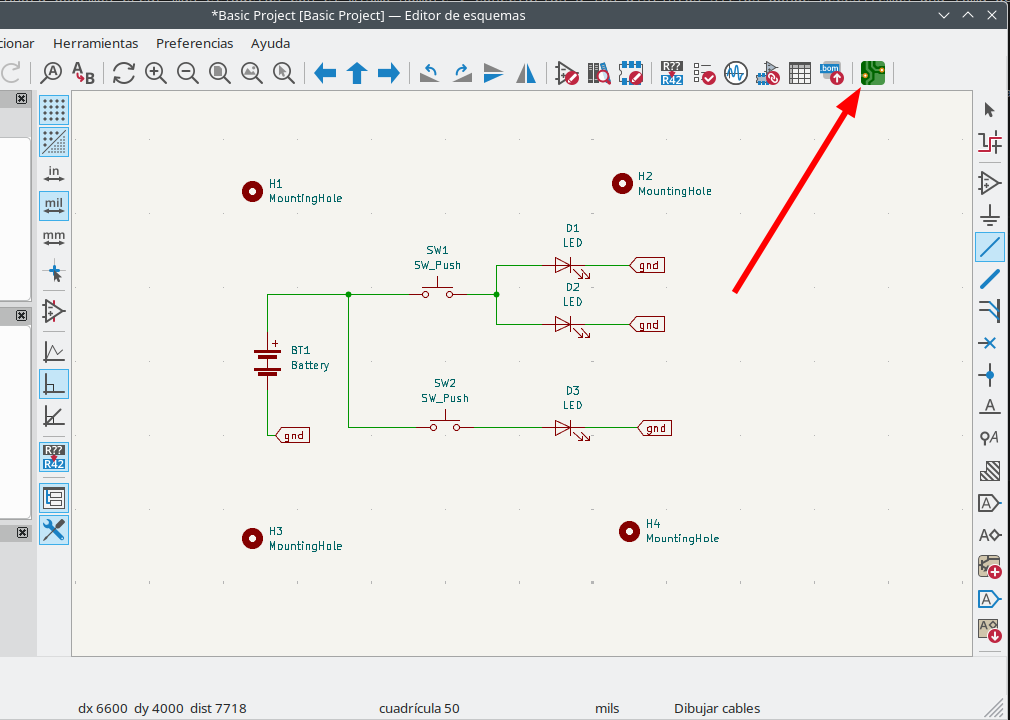The image size is (1010, 720).
Task: Click the BT1 battery symbol
Action: 267,361
